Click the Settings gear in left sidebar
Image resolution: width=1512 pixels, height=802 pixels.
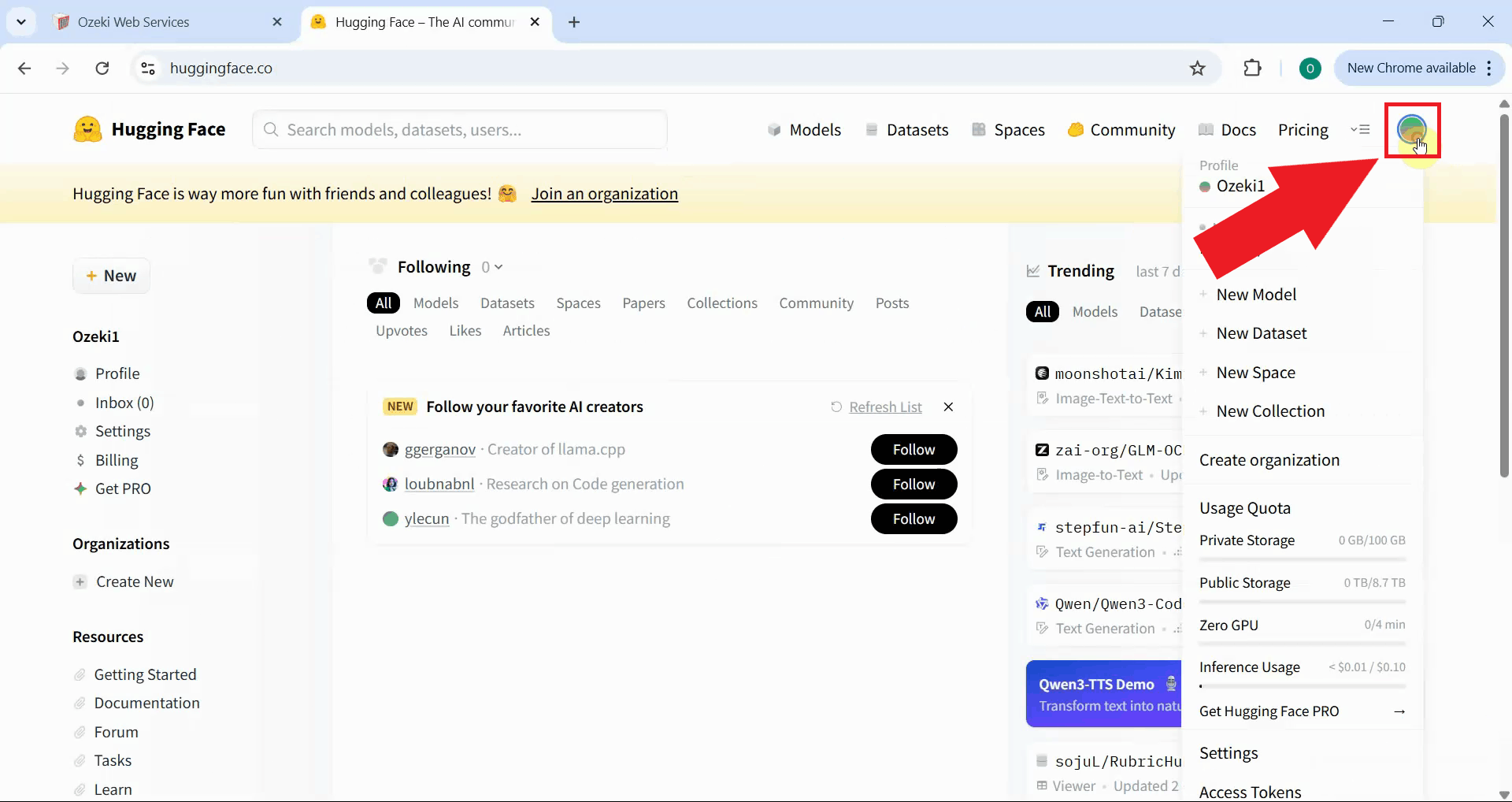(81, 431)
